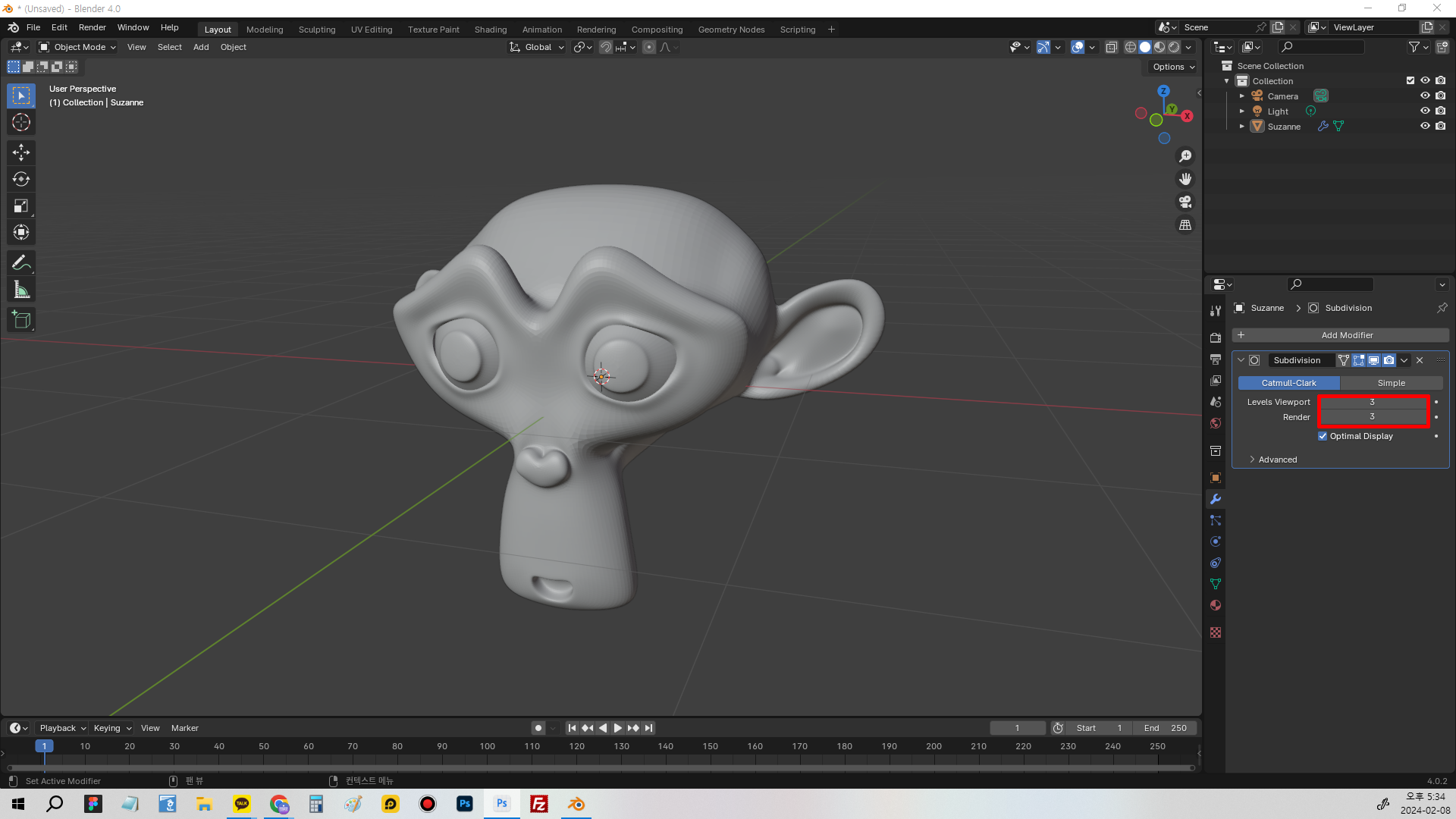Disable Suzanne in renders
Image resolution: width=1456 pixels, height=819 pixels.
tap(1440, 126)
